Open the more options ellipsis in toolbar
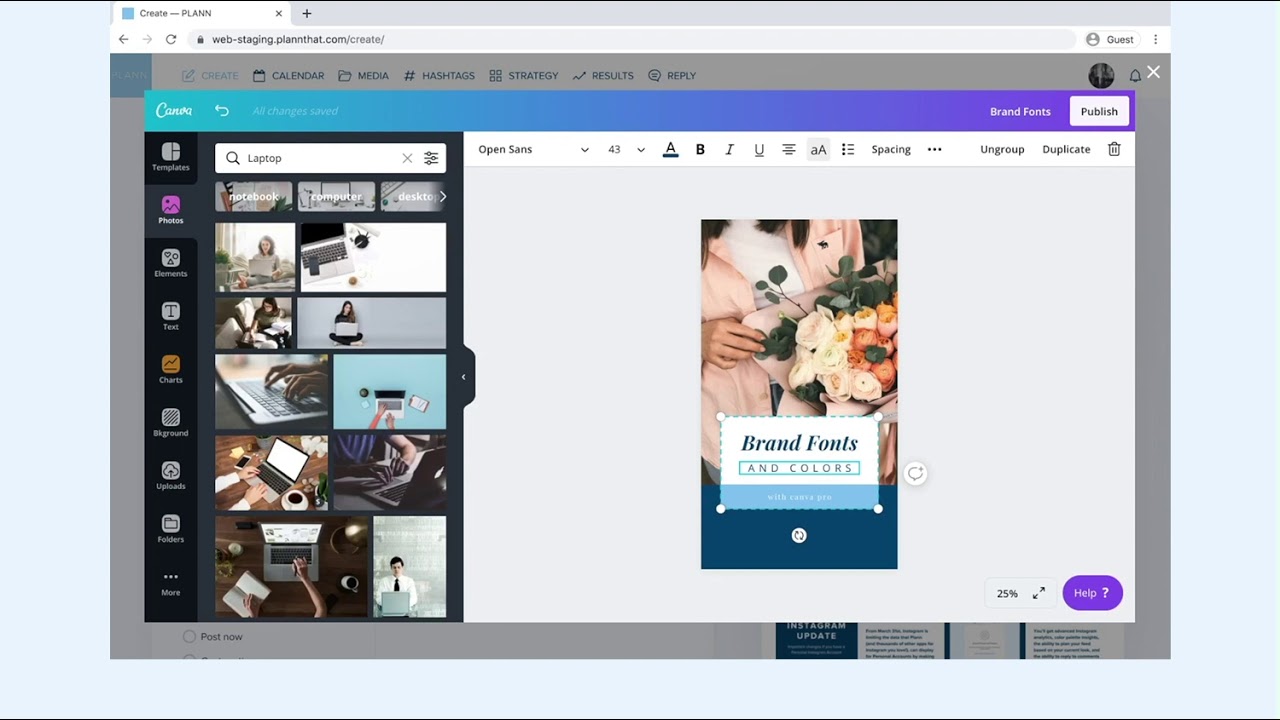Viewport: 1280px width, 720px height. click(x=935, y=149)
